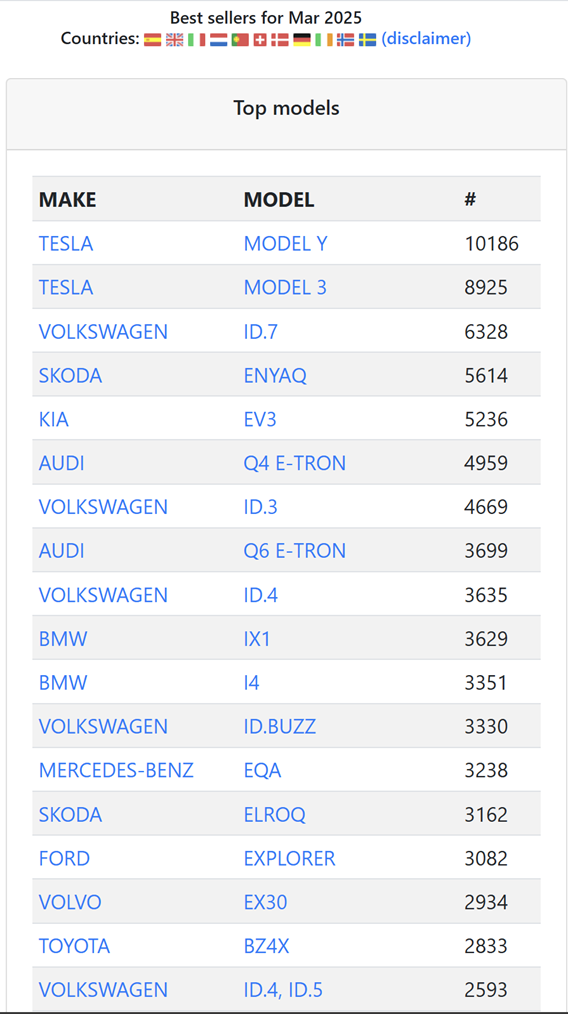568x1014 pixels.
Task: Click the Norway flag icon
Action: pos(345,39)
